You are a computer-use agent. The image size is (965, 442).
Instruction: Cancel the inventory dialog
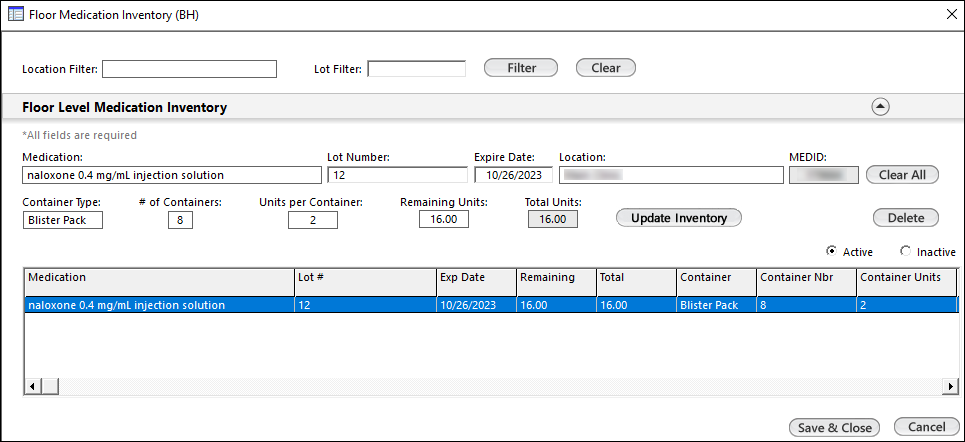926,427
